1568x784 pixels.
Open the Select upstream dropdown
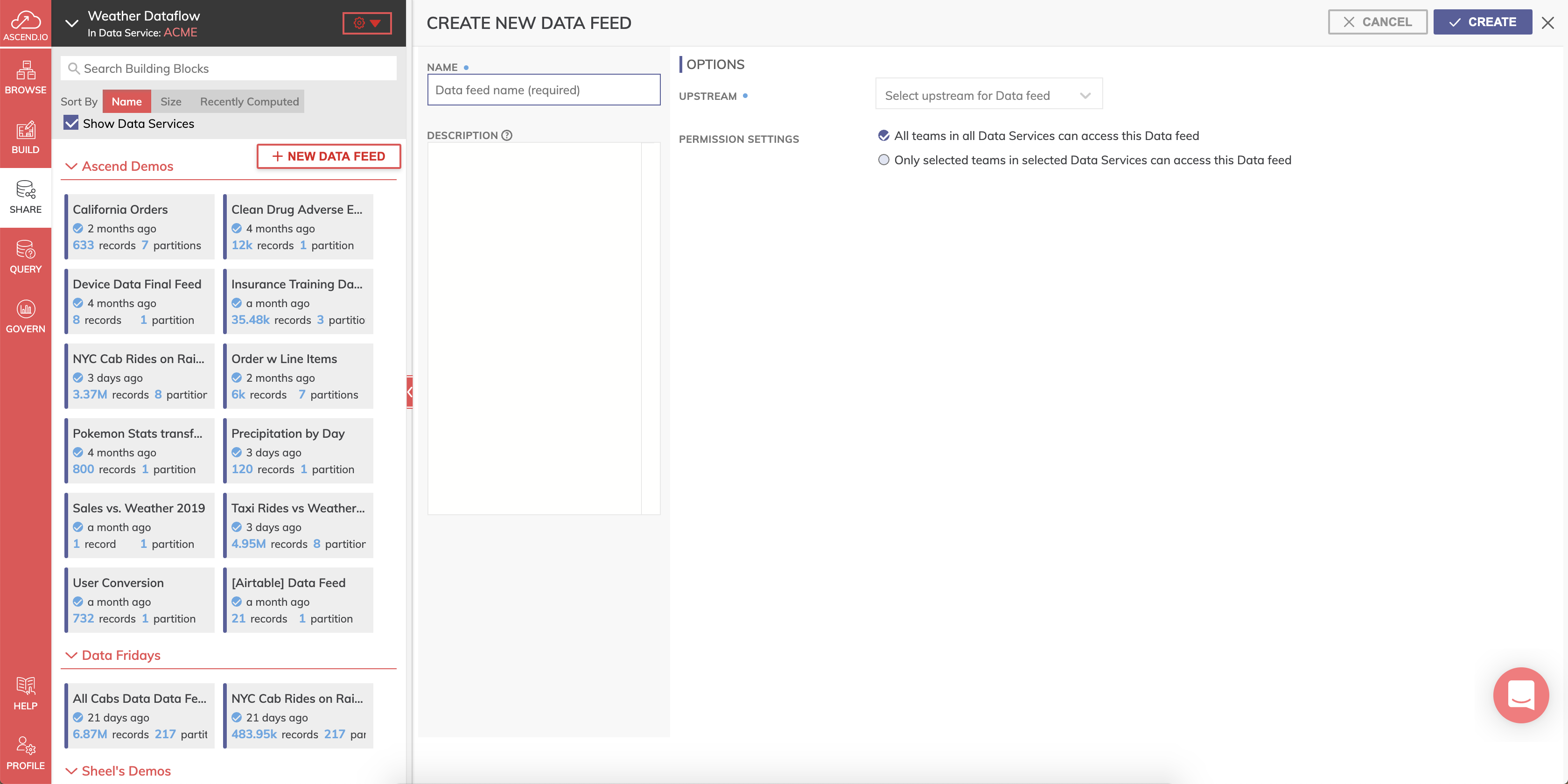tap(988, 95)
